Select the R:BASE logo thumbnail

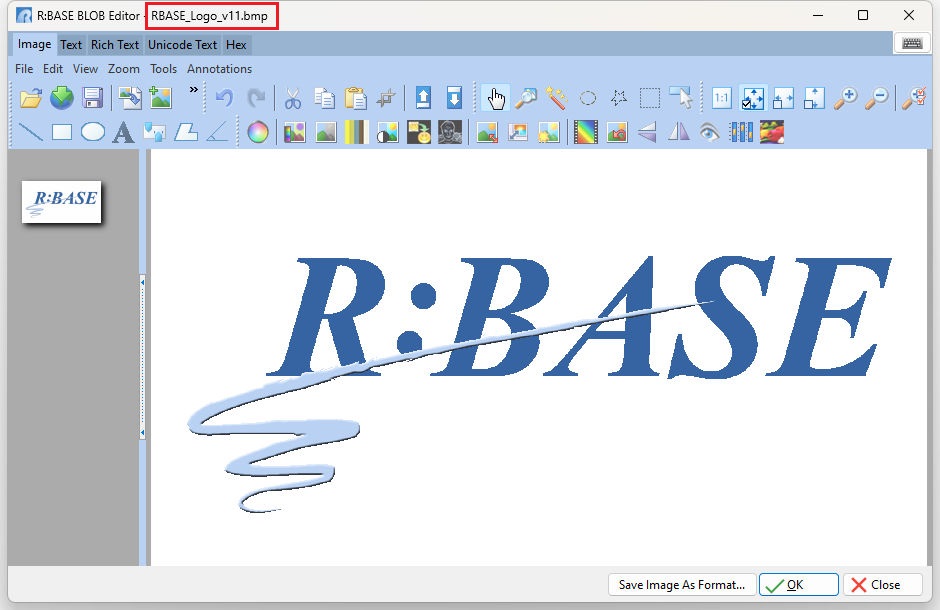pos(62,202)
